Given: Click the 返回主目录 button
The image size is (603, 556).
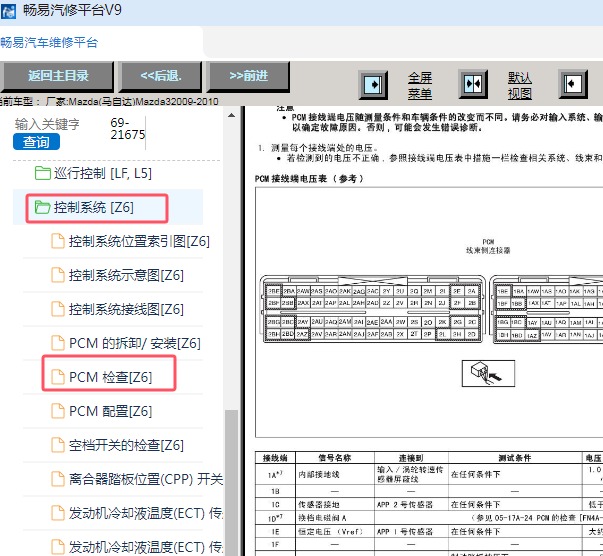Looking at the screenshot, I should tap(58, 75).
